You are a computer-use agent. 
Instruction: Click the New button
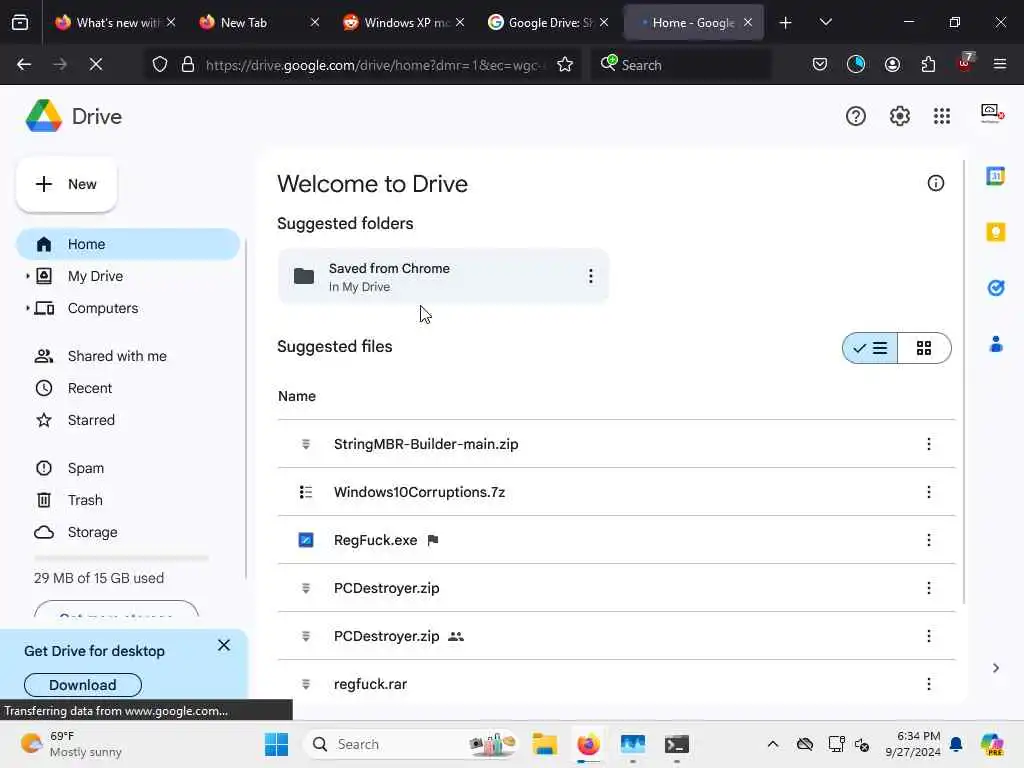(x=67, y=184)
